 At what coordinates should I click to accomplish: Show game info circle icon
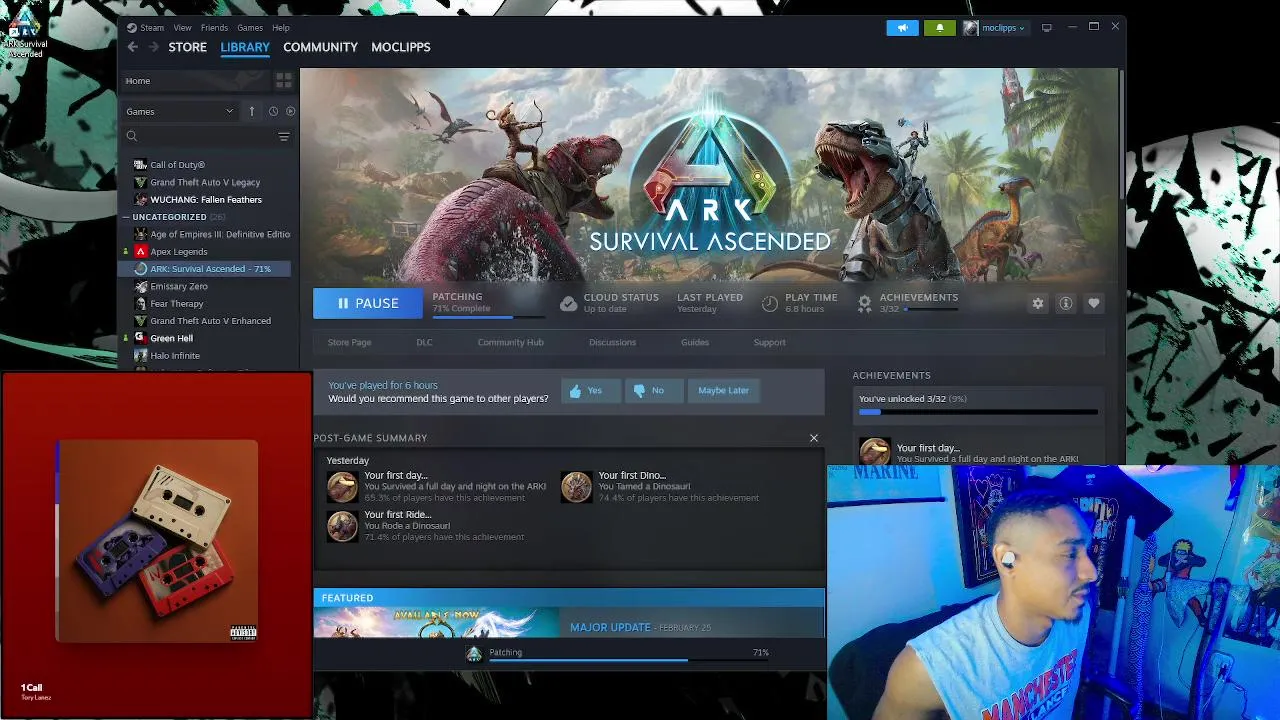coord(1066,303)
